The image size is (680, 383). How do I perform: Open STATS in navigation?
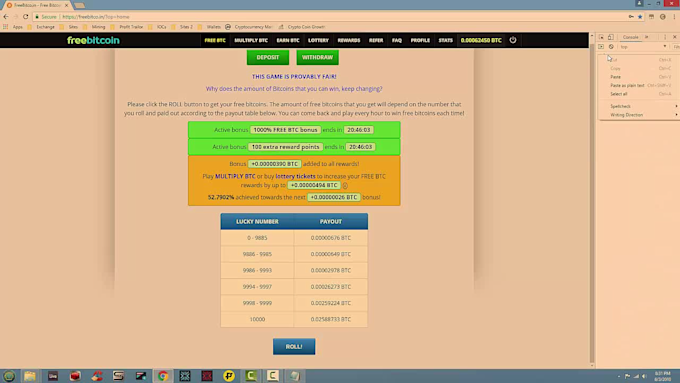(445, 40)
